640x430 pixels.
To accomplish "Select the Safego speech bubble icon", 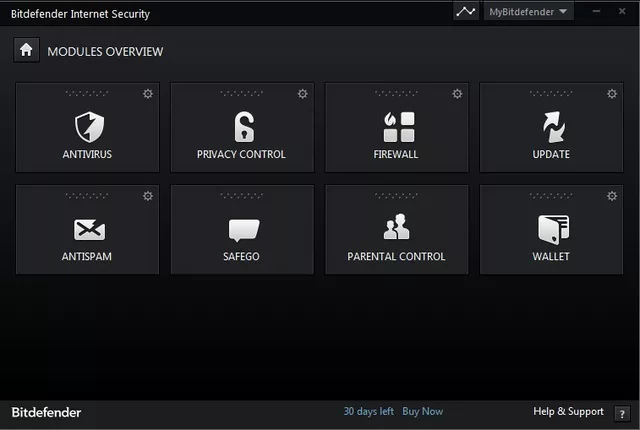I will tap(243, 230).
